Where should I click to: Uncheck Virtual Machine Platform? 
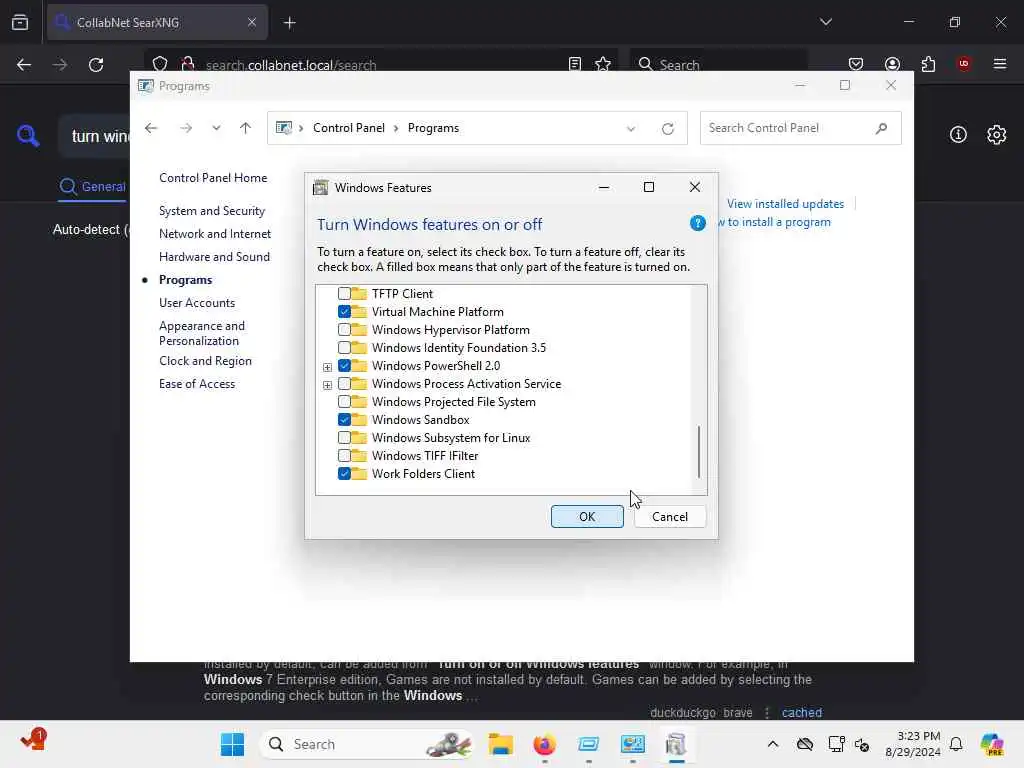point(344,312)
